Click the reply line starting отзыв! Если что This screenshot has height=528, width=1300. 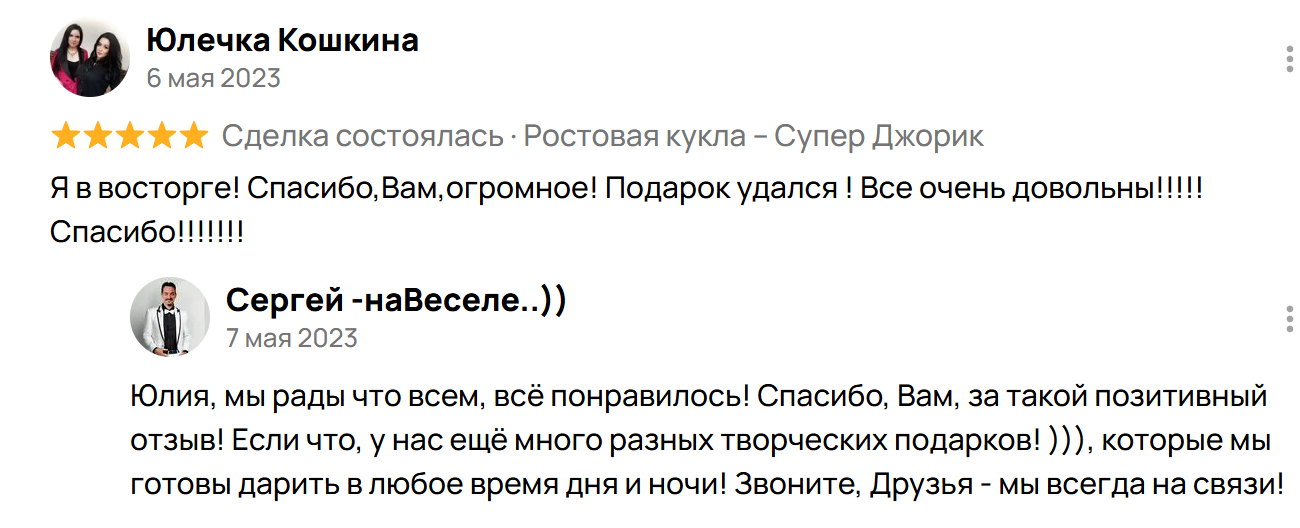tap(698, 440)
